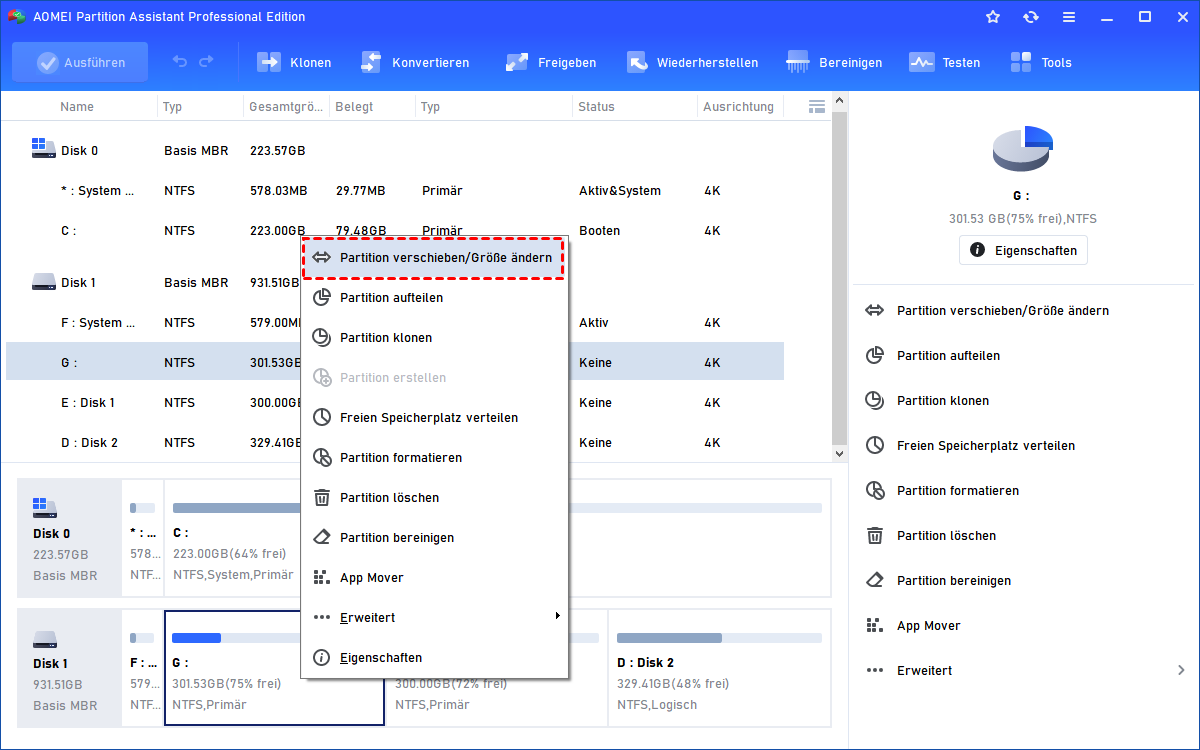Click the Ausführen apply button
The height and width of the screenshot is (750, 1200).
80,62
